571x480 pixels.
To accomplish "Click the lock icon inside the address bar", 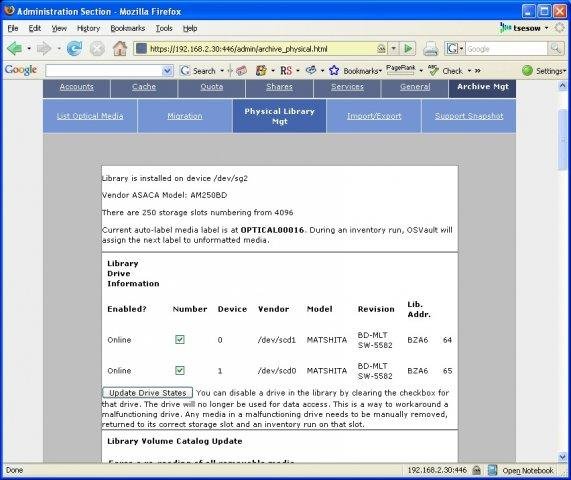I will tap(381, 48).
